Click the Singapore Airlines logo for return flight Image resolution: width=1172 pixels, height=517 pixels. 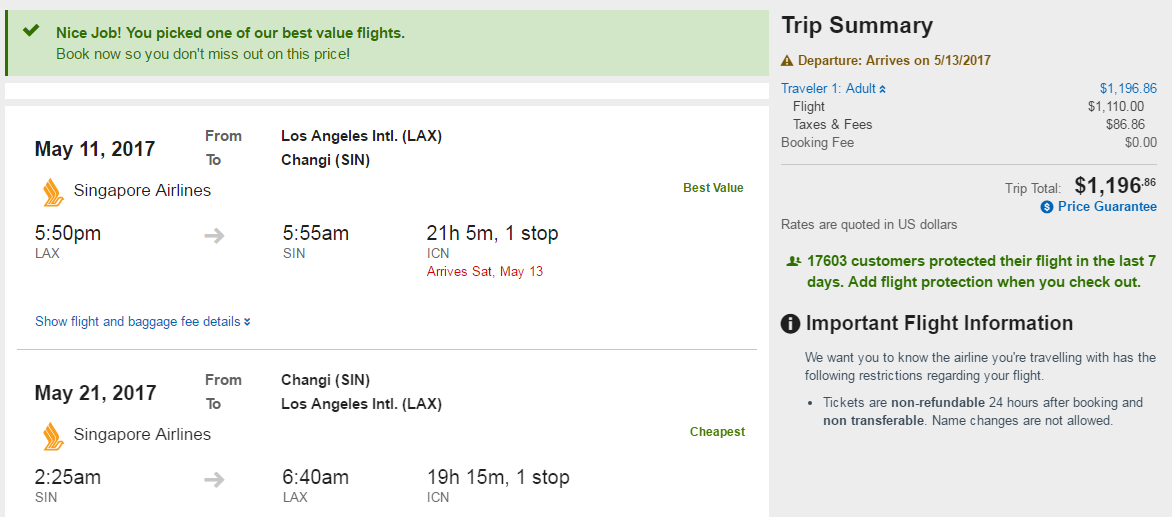tap(52, 435)
